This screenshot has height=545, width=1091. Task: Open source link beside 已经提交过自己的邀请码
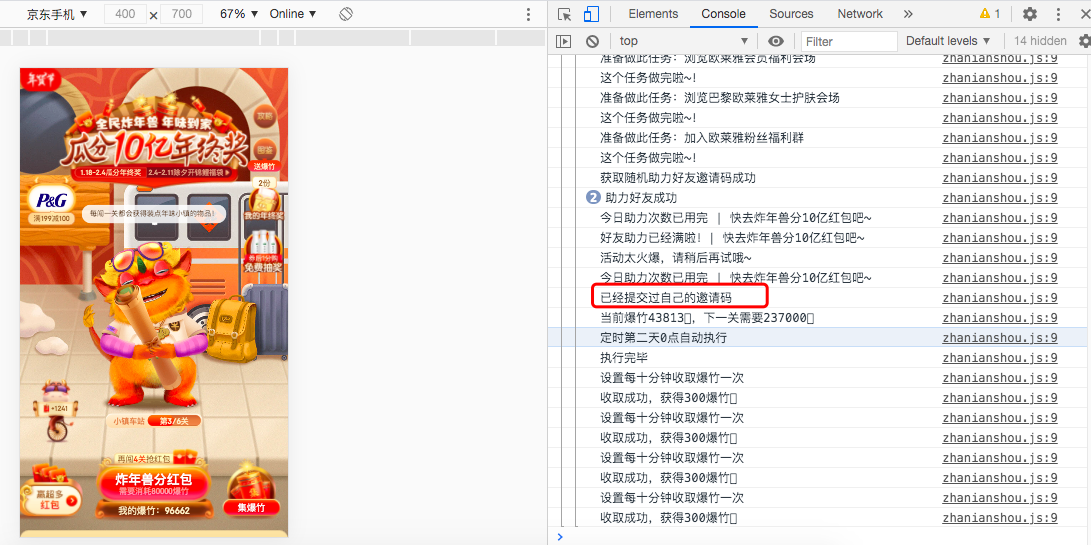[1000, 298]
